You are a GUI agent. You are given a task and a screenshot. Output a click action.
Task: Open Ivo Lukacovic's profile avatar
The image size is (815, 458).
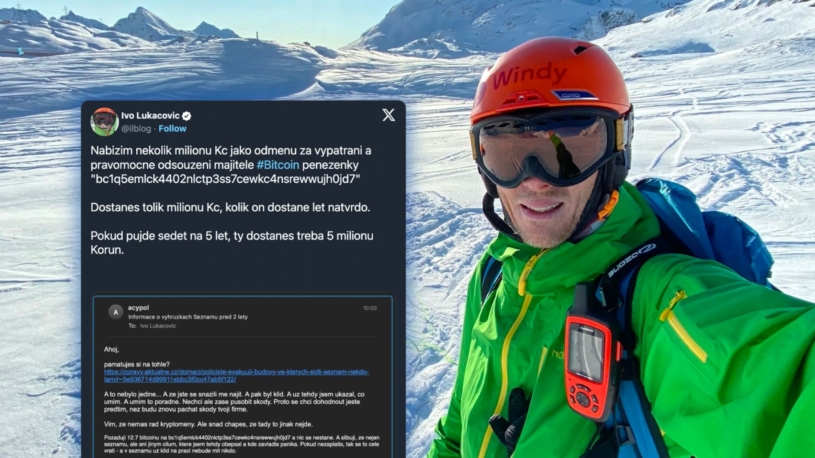104,122
